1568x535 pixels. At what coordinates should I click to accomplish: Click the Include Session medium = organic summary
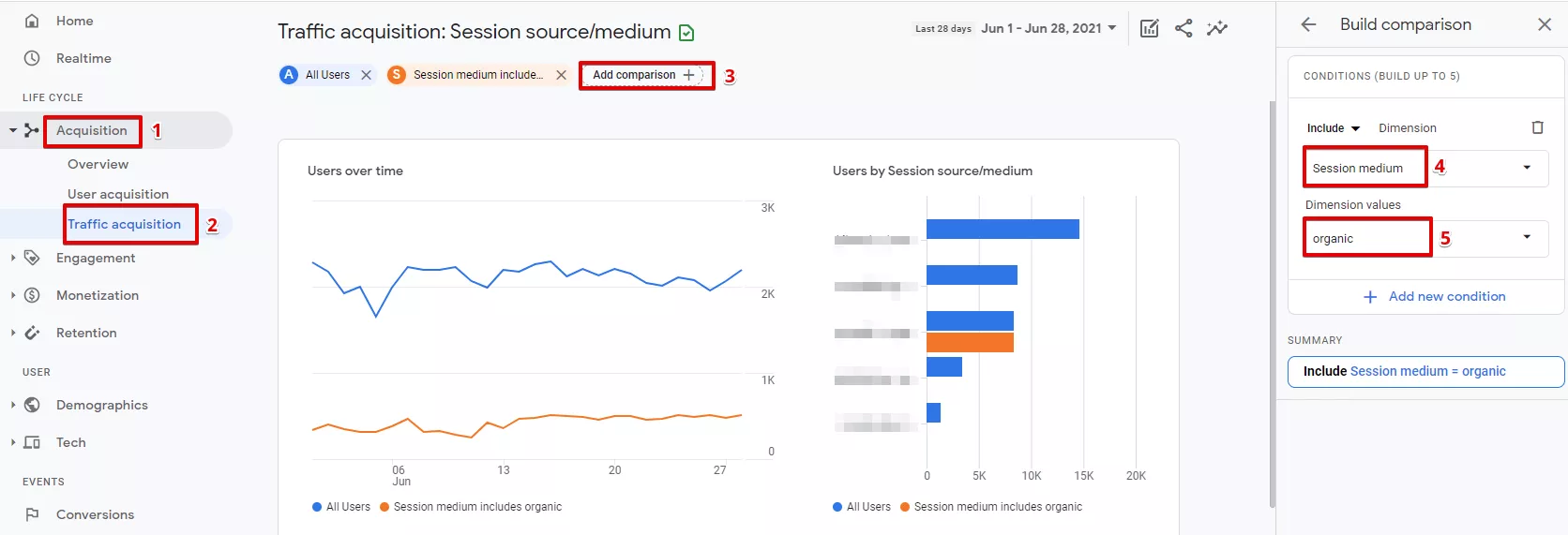pyautogui.click(x=1425, y=371)
